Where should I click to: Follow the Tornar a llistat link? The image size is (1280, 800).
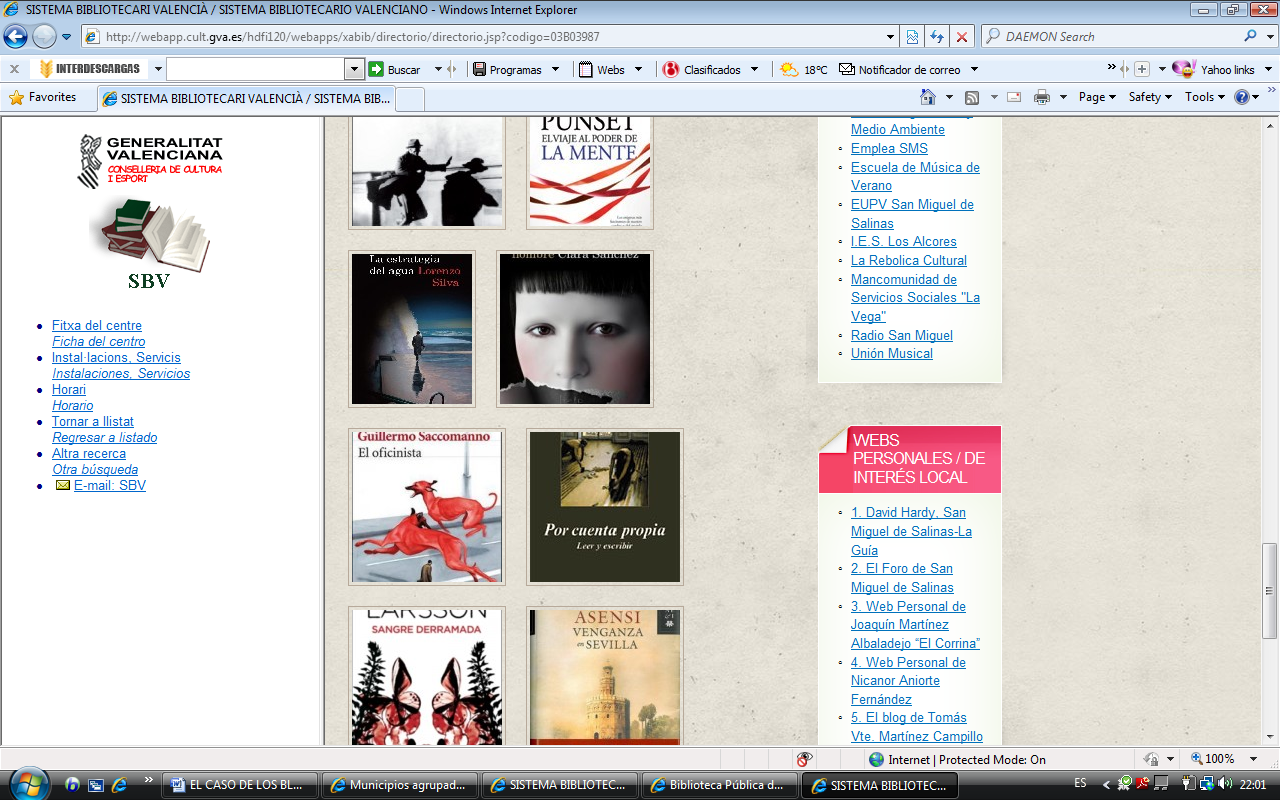(x=93, y=421)
